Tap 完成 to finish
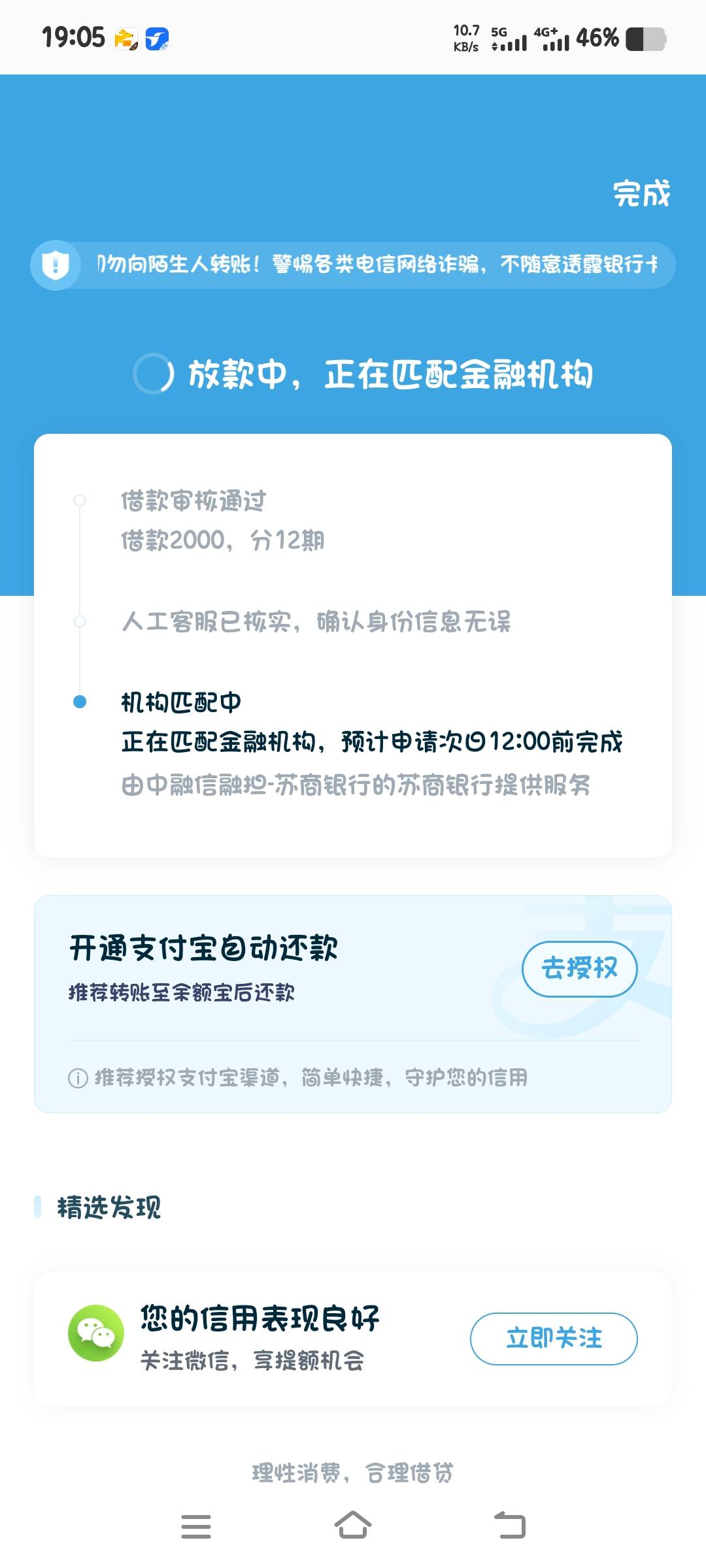The height and width of the screenshot is (1568, 706). click(642, 194)
